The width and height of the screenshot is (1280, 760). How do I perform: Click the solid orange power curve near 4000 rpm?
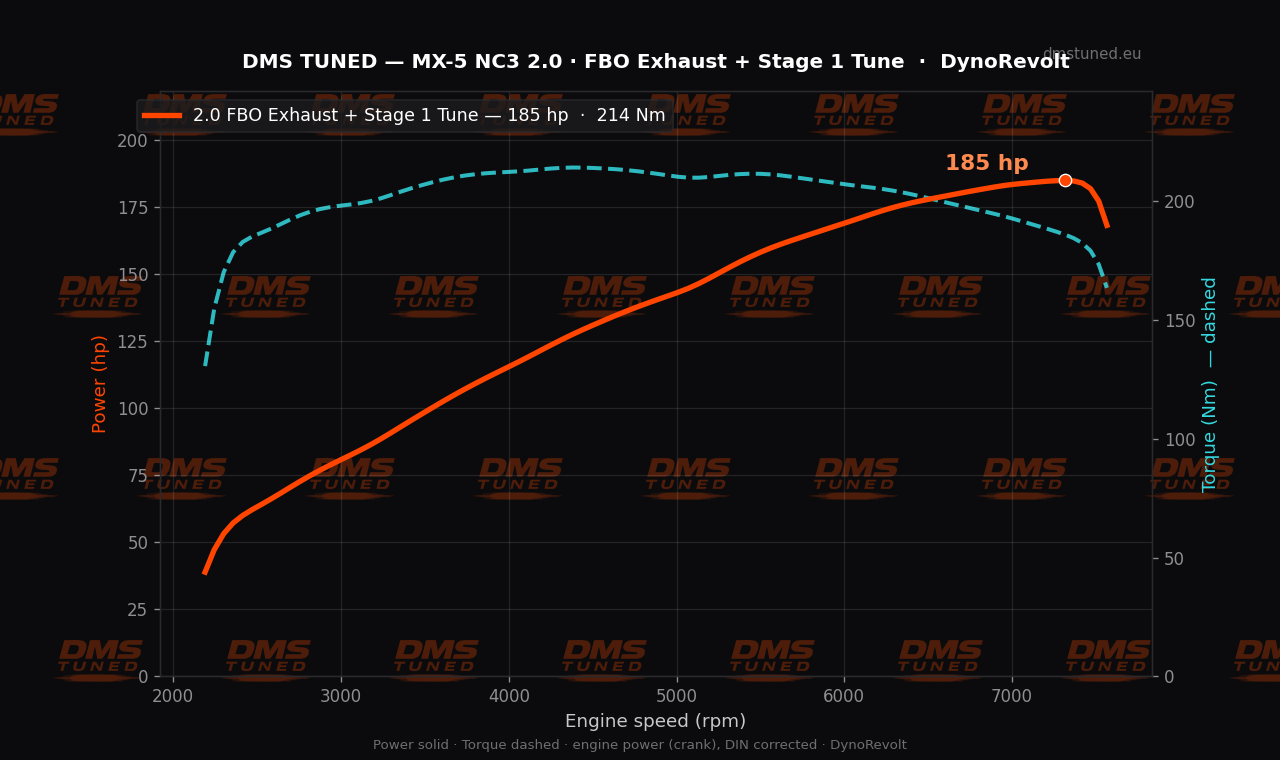[509, 366]
